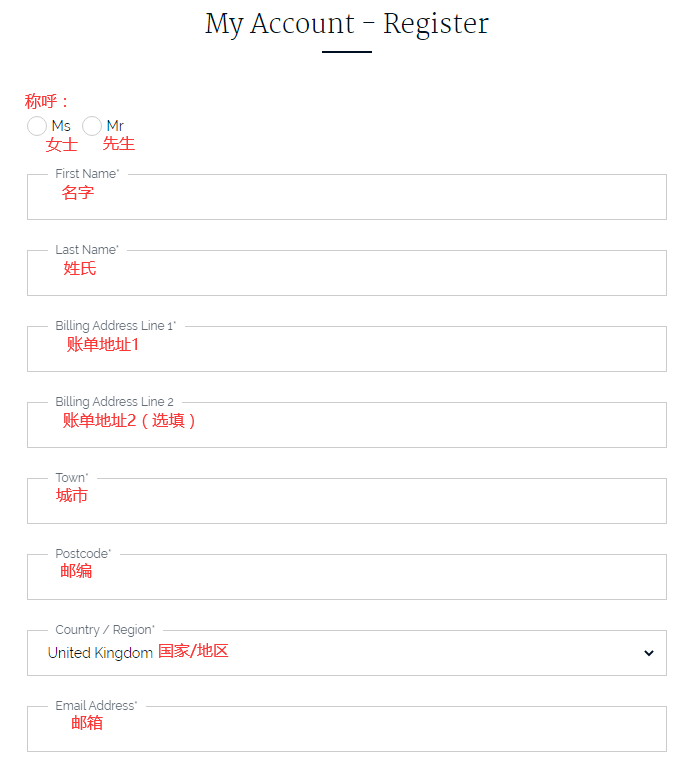Click the 'First Name*' caption label
This screenshot has width=696, height=760.
click(87, 174)
